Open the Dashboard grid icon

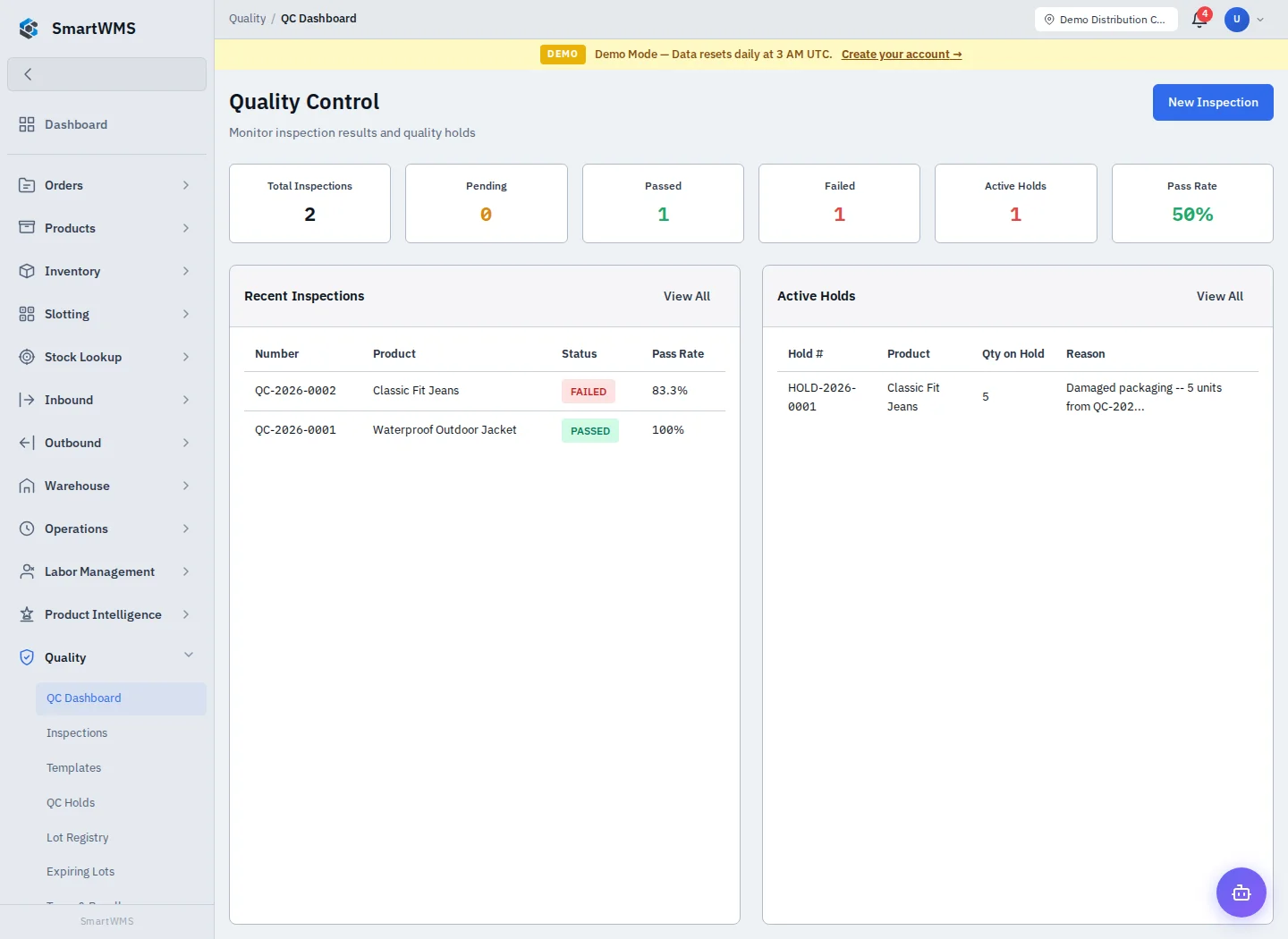27,124
